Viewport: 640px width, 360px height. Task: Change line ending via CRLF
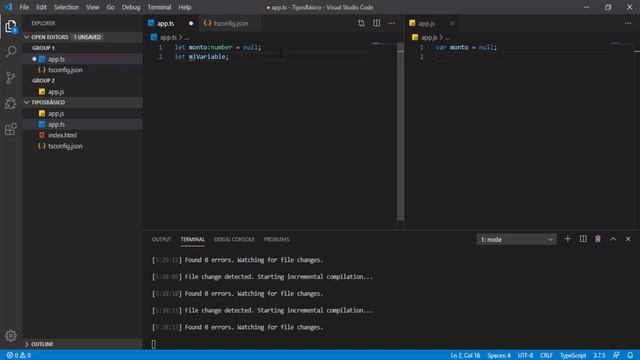[546, 356]
